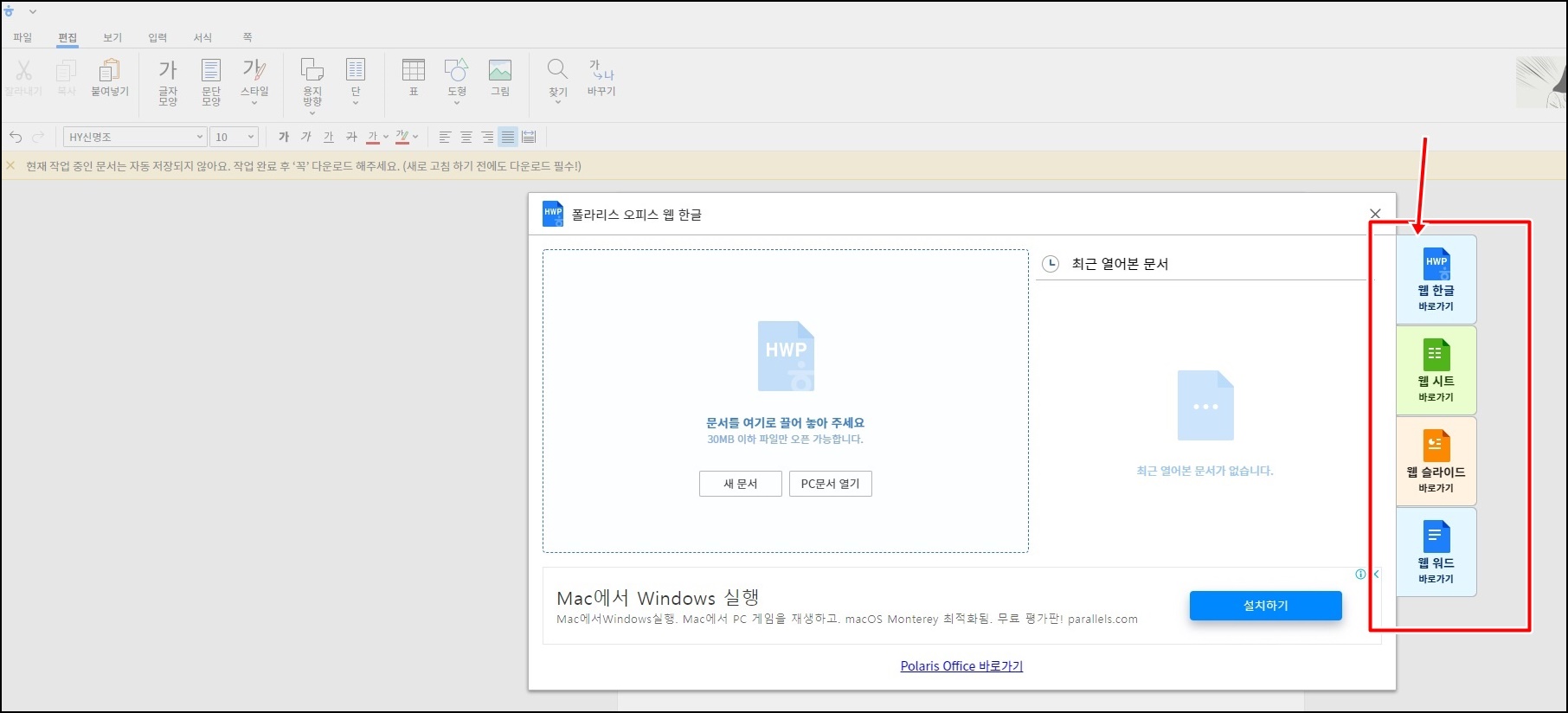Image resolution: width=1568 pixels, height=713 pixels.
Task: Click the 새 문서 button
Action: pos(741,484)
